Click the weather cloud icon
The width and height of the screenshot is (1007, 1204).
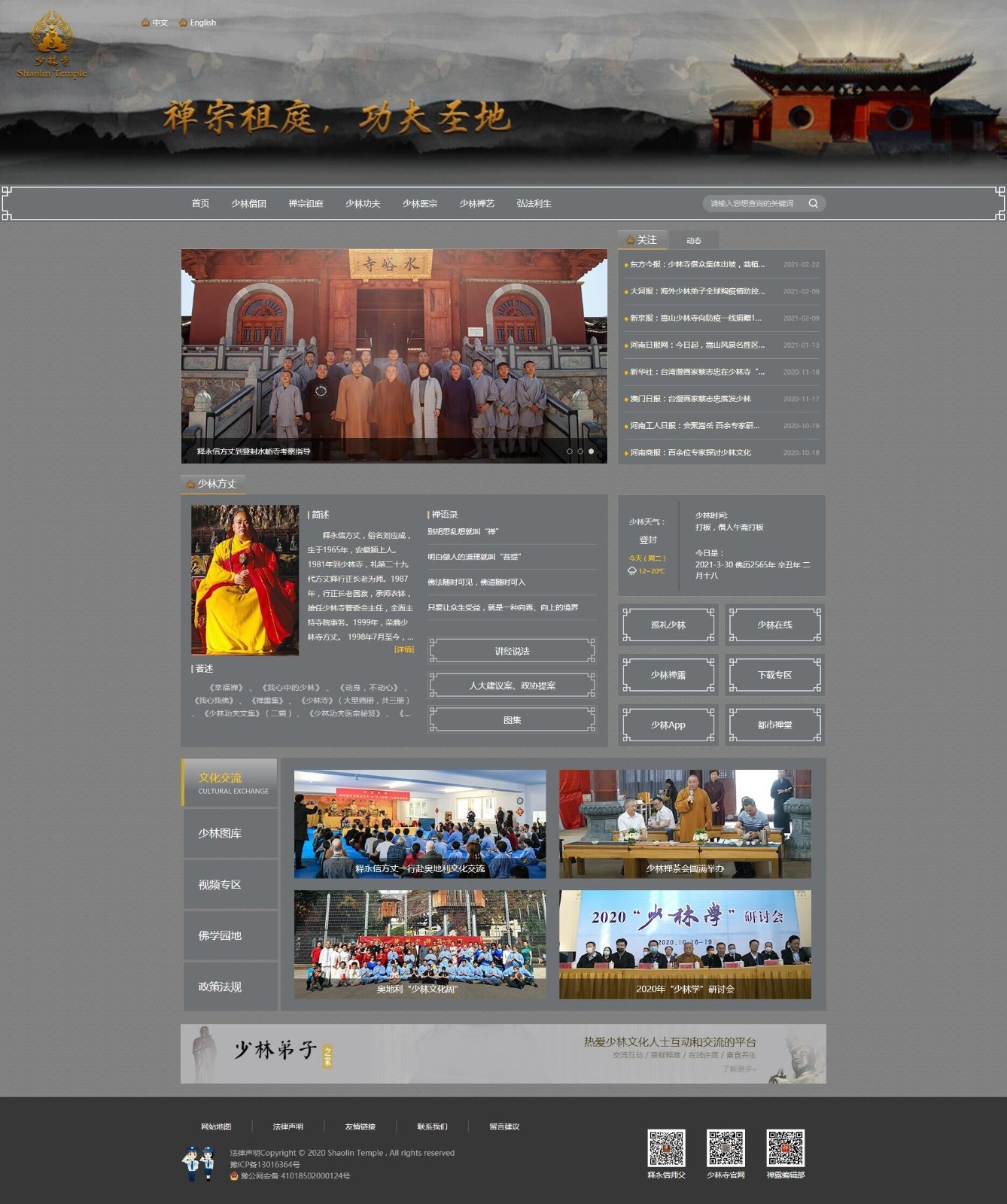click(632, 571)
